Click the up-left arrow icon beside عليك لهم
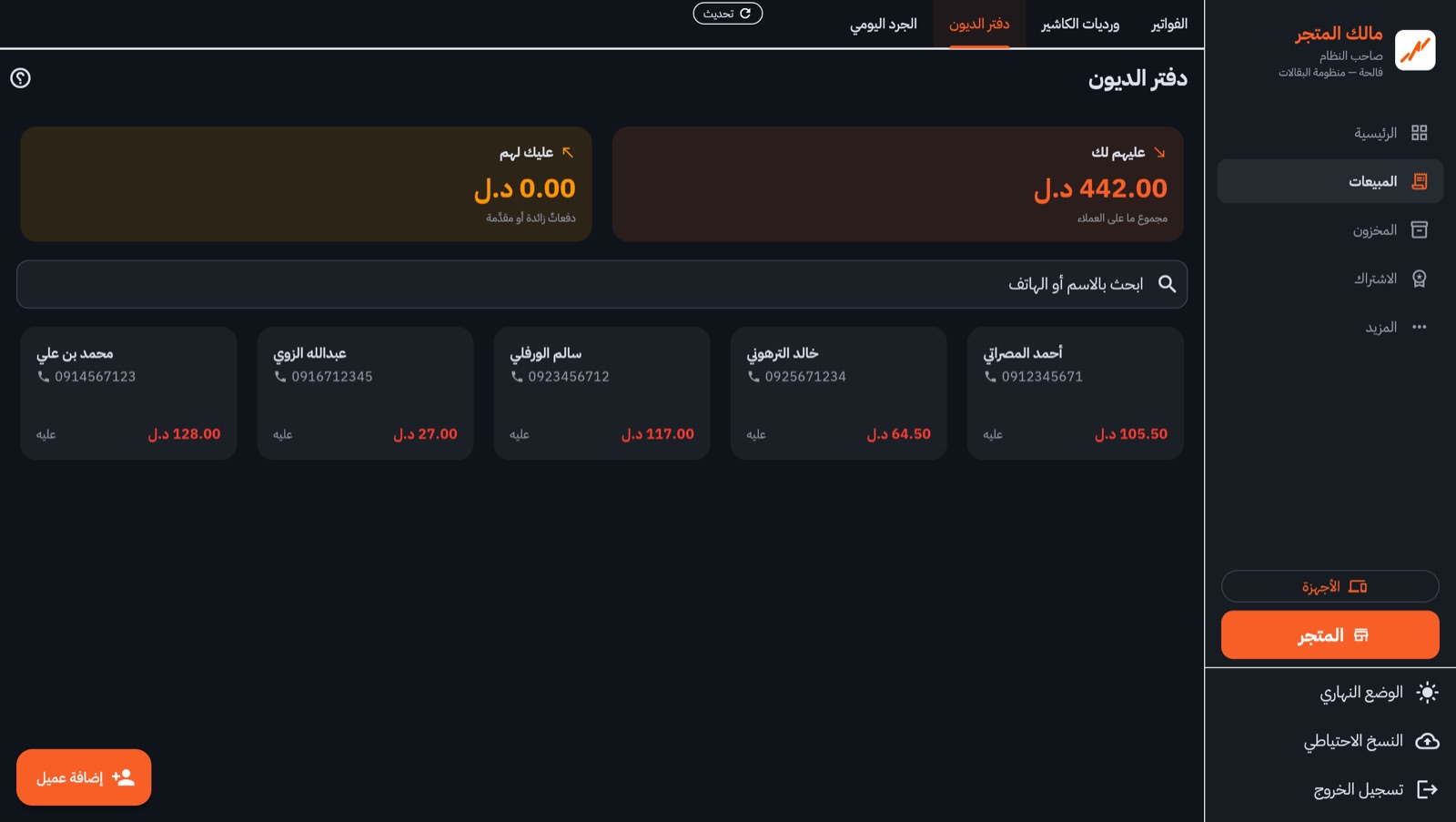 point(568,153)
